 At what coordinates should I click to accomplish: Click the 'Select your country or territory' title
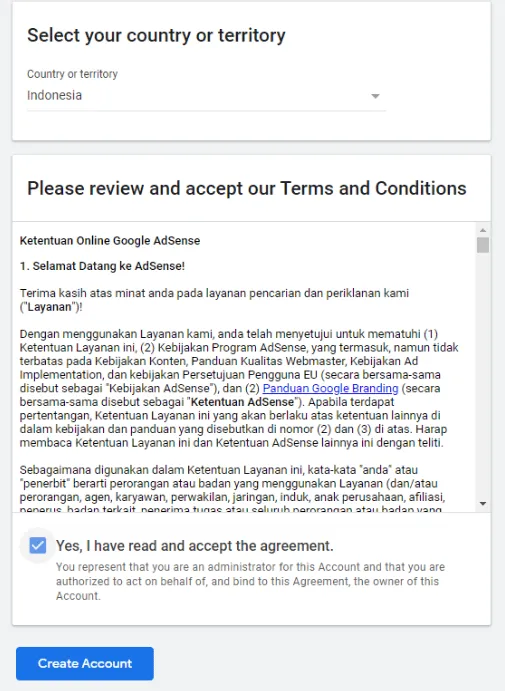coord(156,35)
